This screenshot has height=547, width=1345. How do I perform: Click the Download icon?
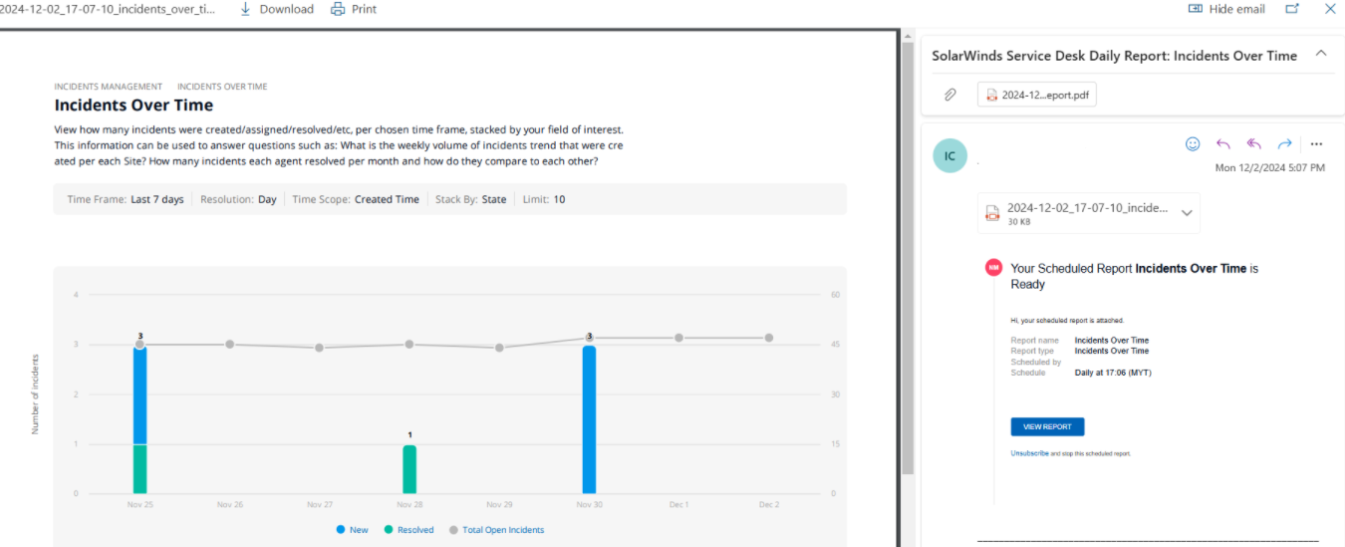point(245,9)
